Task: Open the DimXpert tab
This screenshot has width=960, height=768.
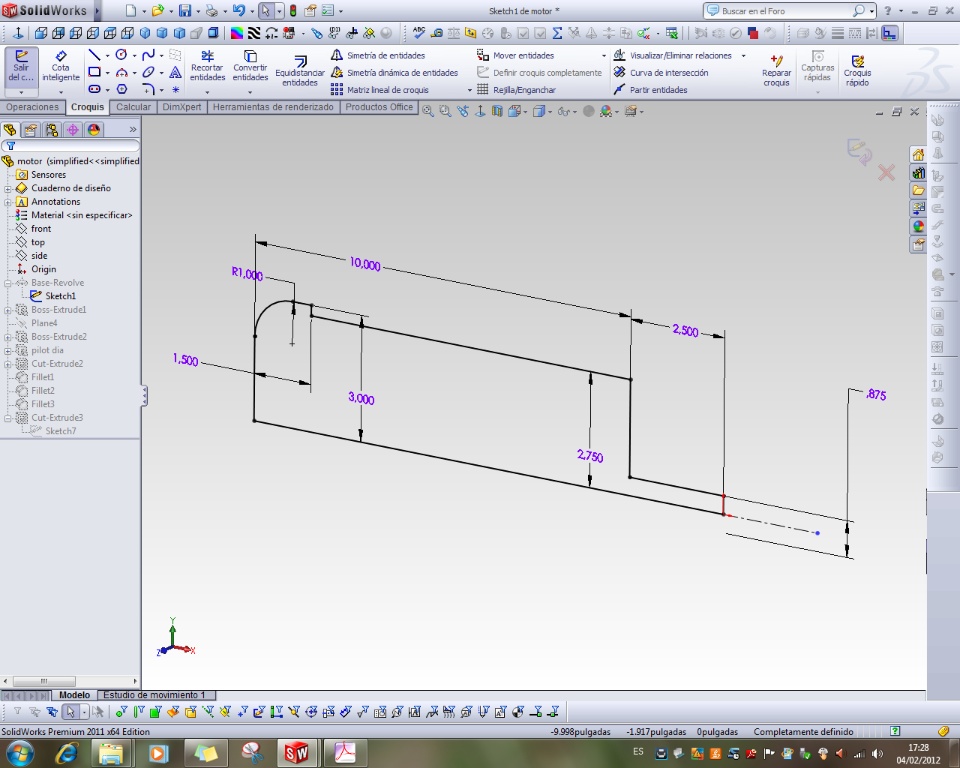Action: (x=181, y=107)
